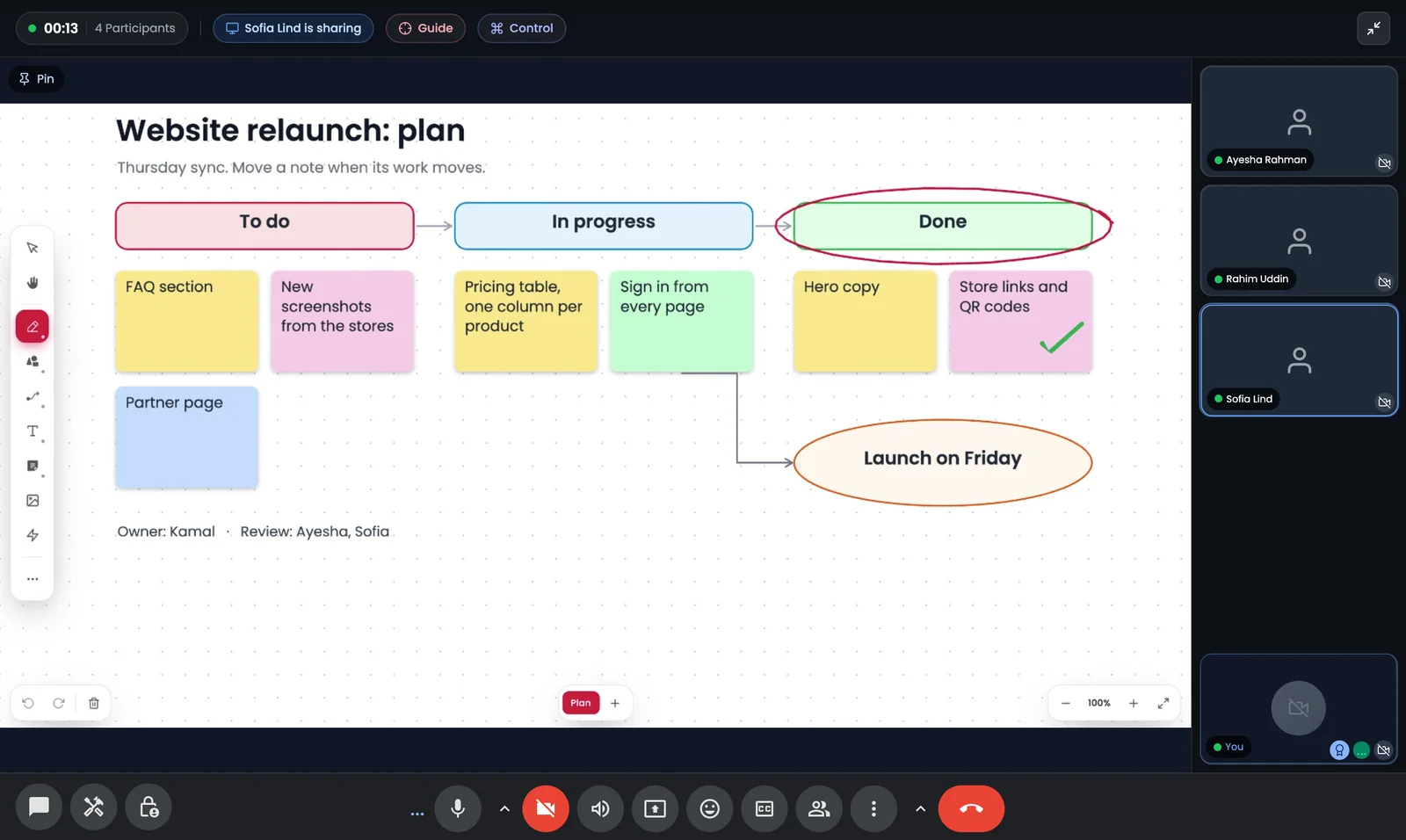Open the meeting lock settings
This screenshot has width=1406, height=840.
[x=149, y=807]
